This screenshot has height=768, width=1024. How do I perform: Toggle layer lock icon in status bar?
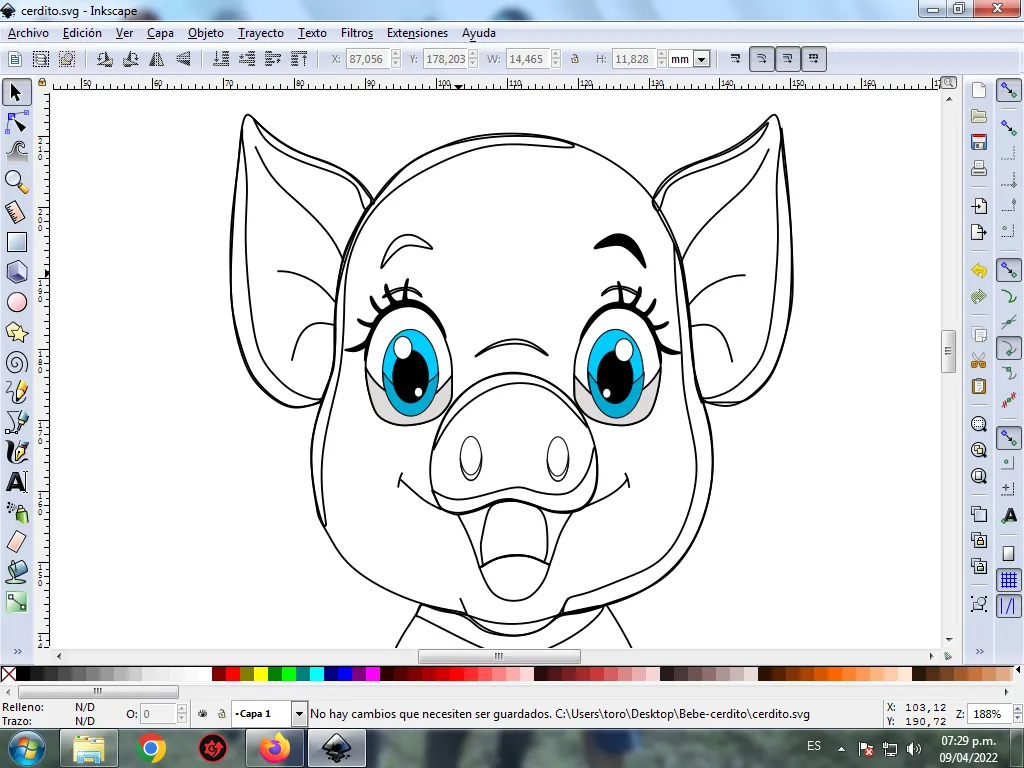click(x=221, y=714)
